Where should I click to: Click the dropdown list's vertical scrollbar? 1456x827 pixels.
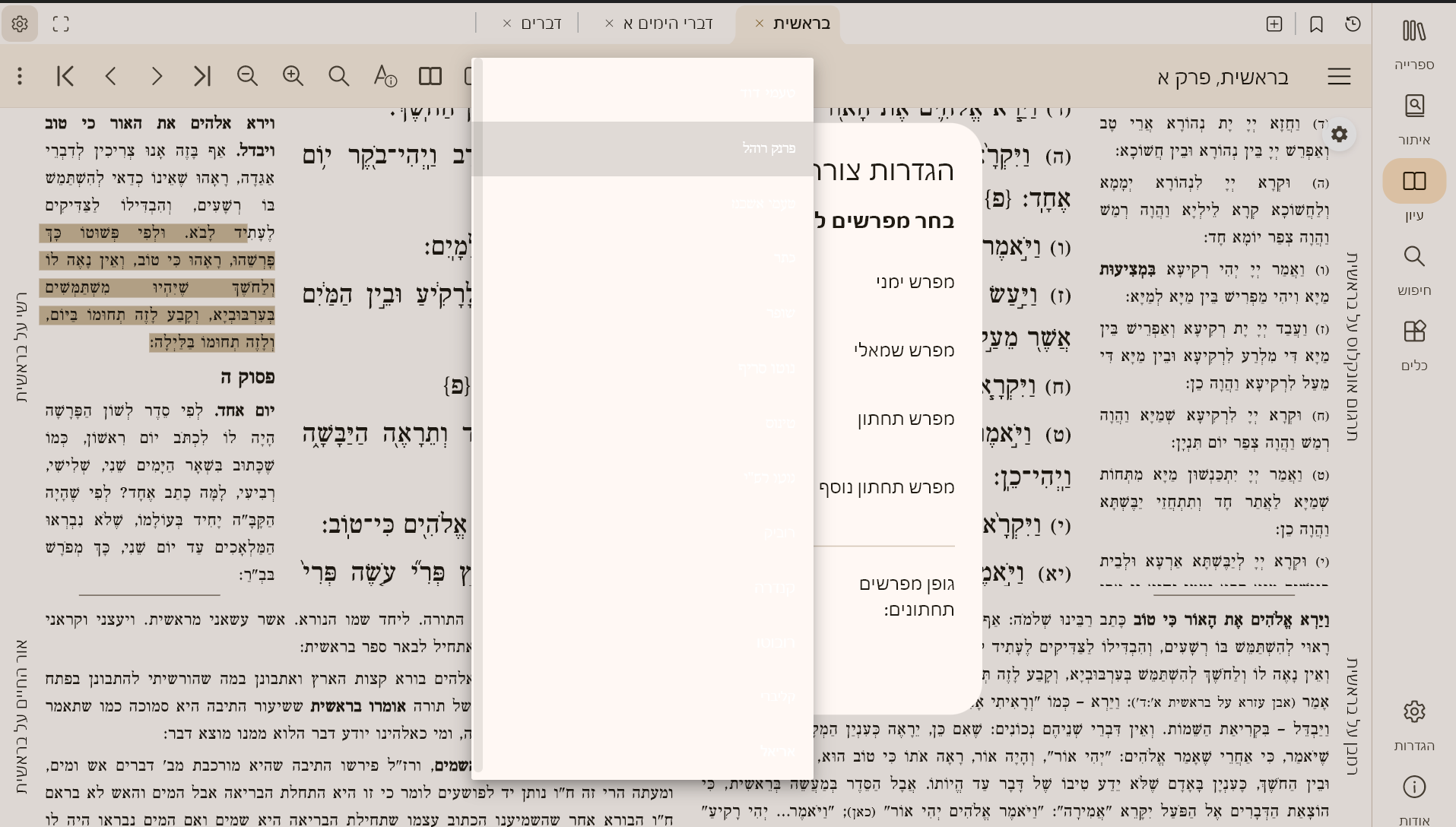(x=477, y=418)
